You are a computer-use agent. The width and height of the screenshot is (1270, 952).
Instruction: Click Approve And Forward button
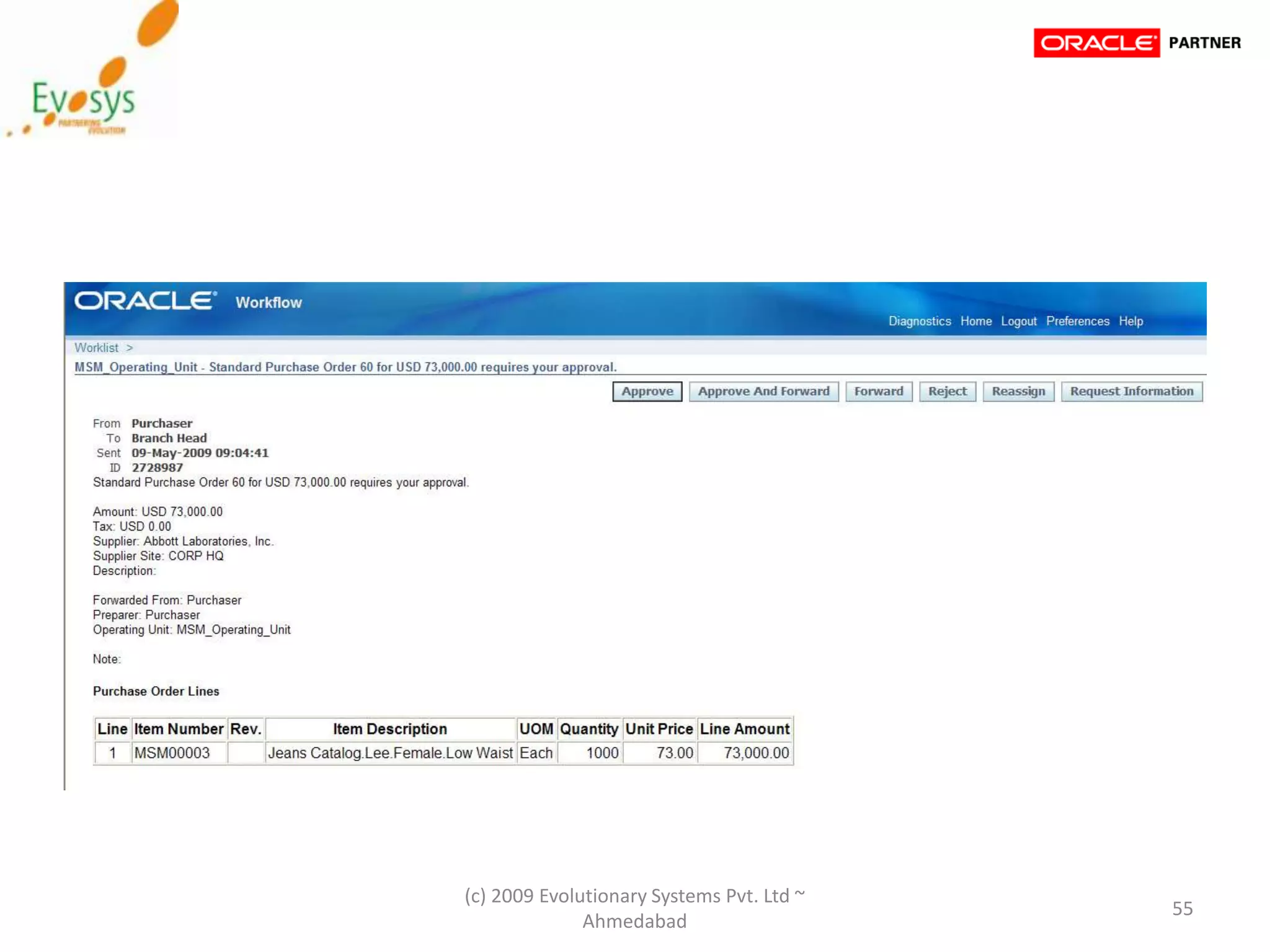763,392
